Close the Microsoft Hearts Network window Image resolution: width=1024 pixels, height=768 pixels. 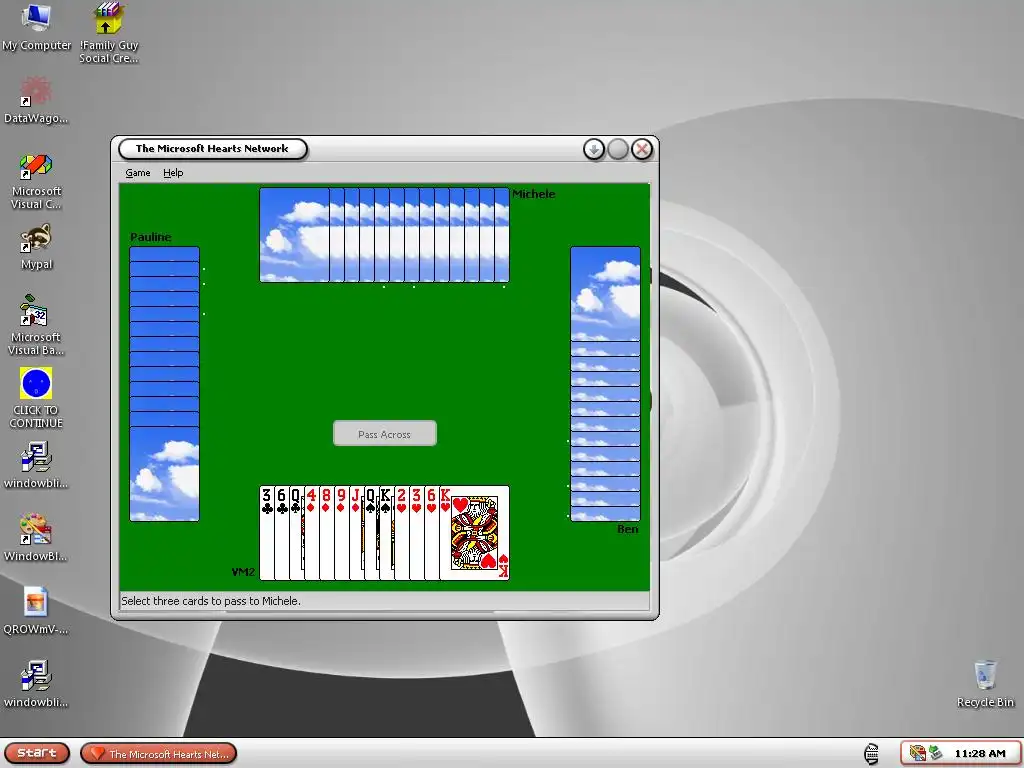click(x=642, y=150)
